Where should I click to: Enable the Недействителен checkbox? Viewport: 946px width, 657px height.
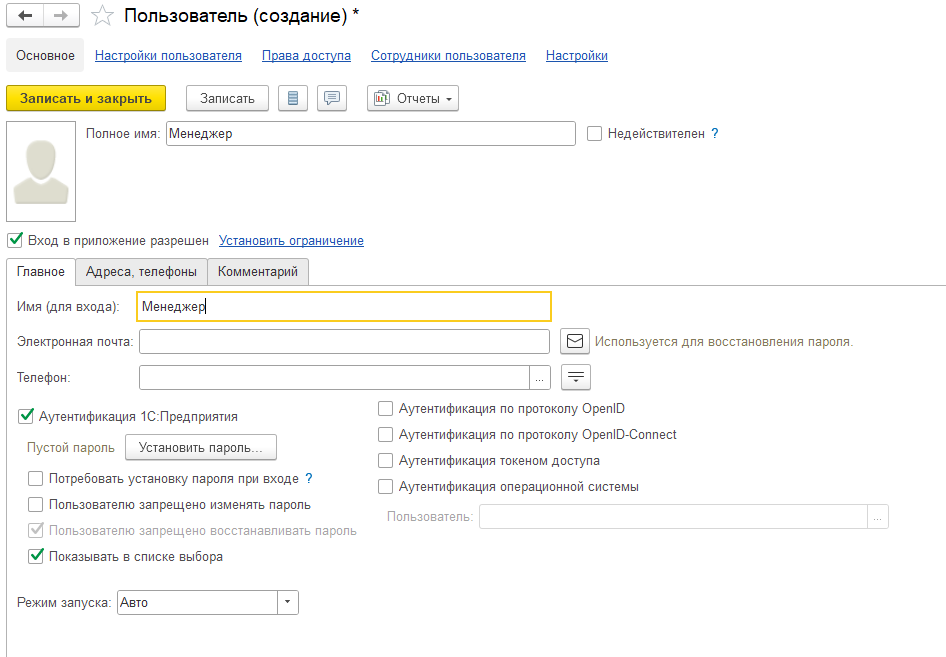[x=594, y=133]
